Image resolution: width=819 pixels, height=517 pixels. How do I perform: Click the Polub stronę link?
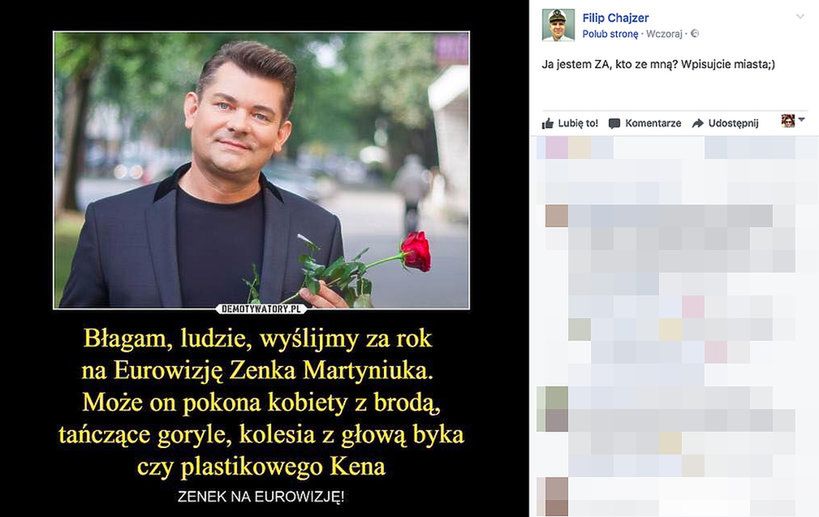coord(610,34)
